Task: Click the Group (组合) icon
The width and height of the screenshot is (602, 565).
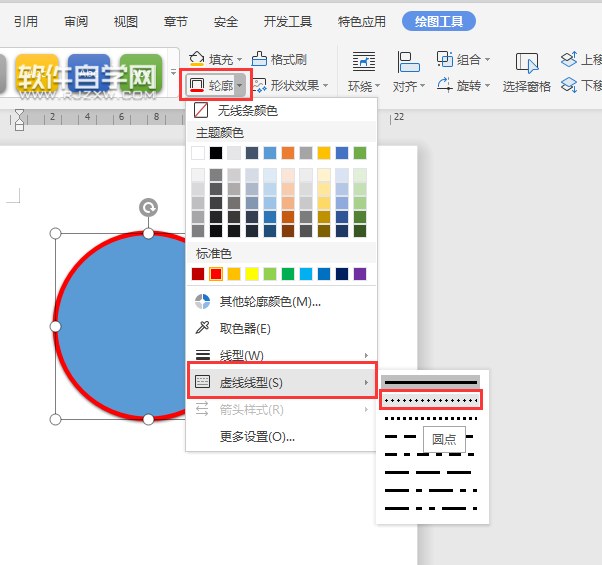Action: coord(445,59)
